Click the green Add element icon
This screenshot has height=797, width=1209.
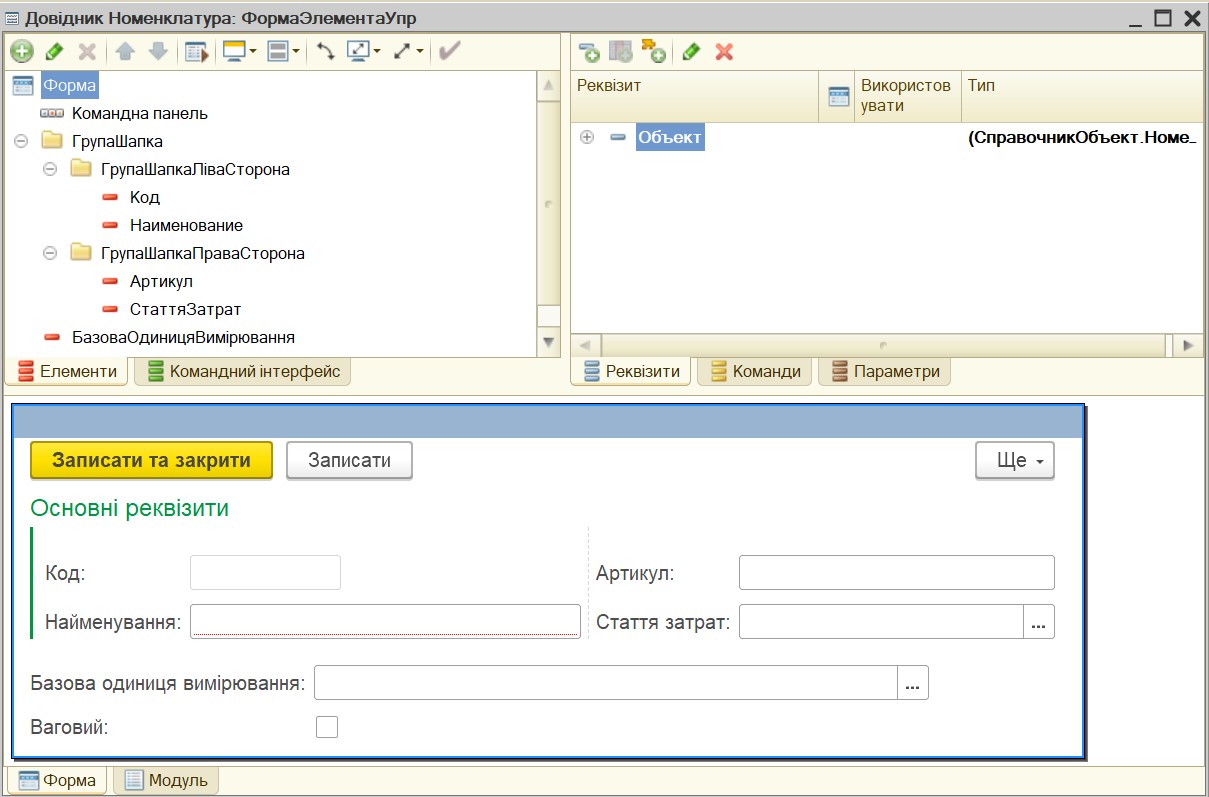point(22,51)
